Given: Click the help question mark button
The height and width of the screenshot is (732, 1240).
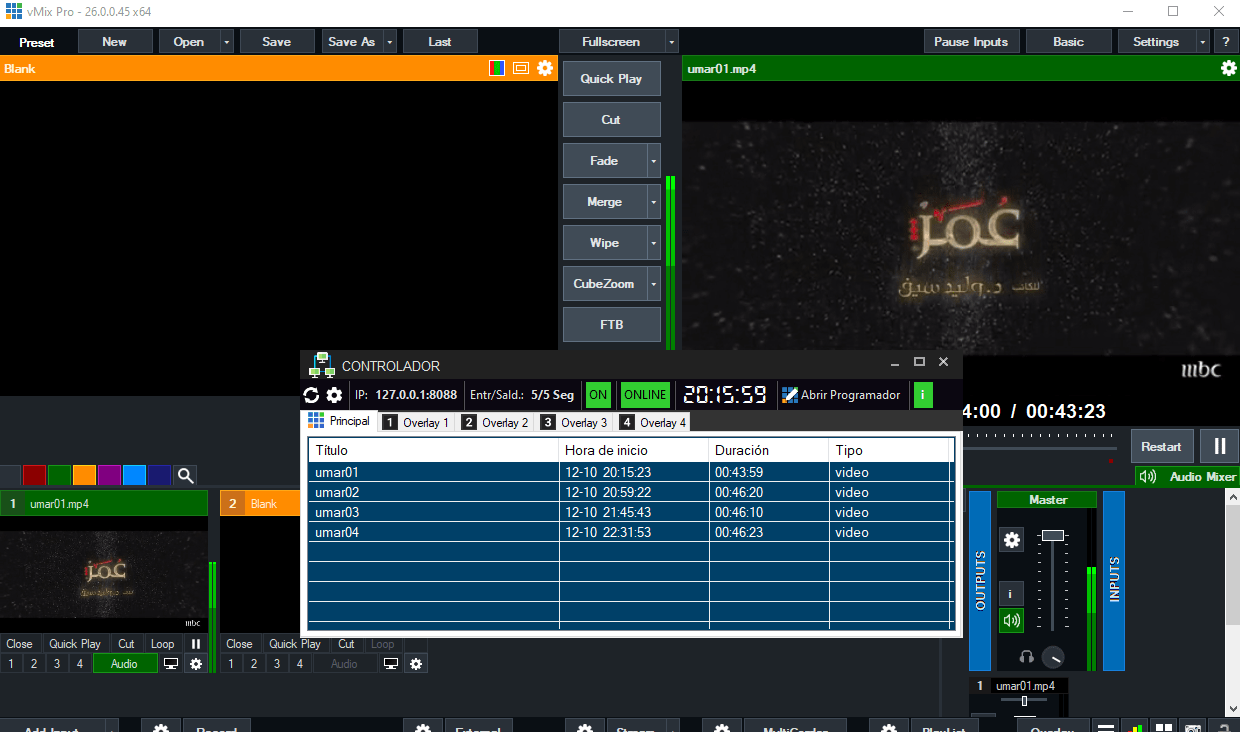Looking at the screenshot, I should 1226,42.
